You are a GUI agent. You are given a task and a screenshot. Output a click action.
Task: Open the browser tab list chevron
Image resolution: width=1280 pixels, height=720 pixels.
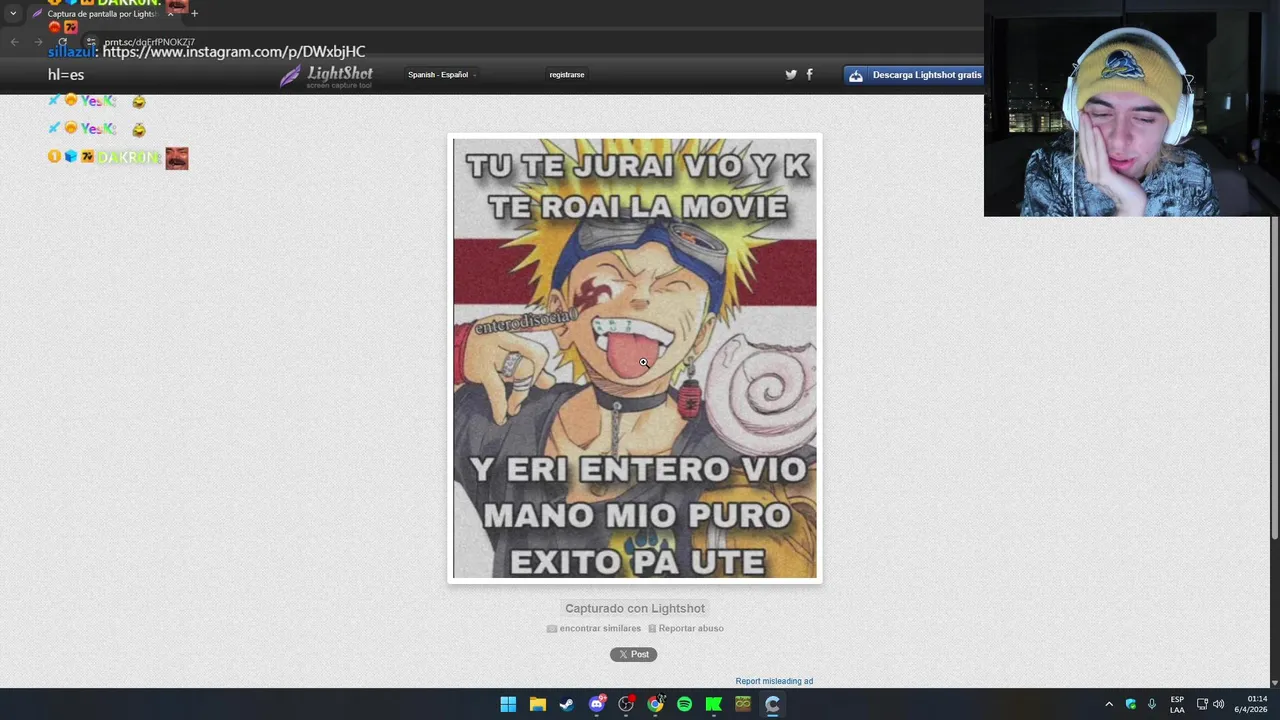click(13, 14)
